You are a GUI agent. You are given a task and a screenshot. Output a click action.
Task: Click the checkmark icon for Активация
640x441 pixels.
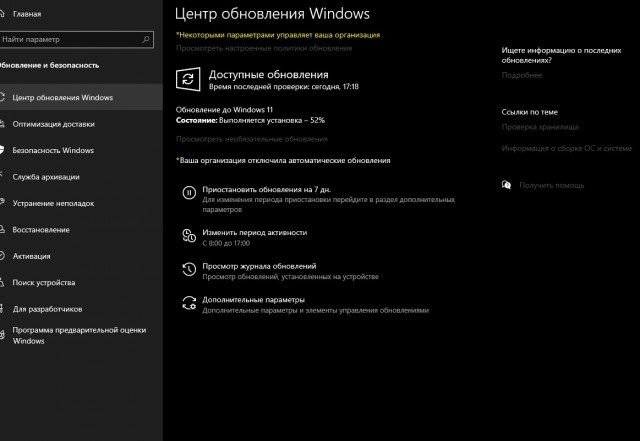[x=2, y=256]
